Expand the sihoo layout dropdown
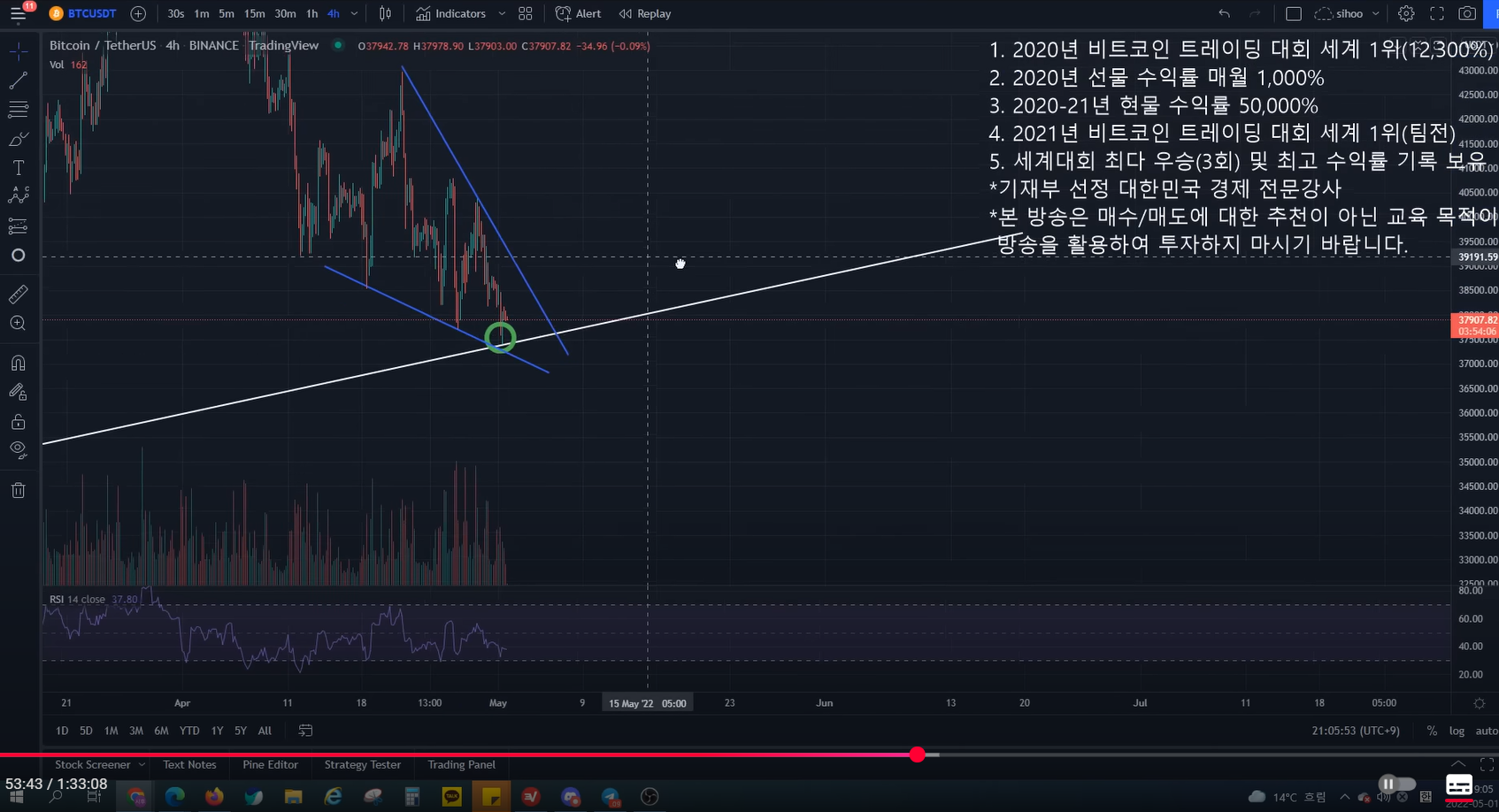Image resolution: width=1499 pixels, height=812 pixels. tap(1375, 14)
